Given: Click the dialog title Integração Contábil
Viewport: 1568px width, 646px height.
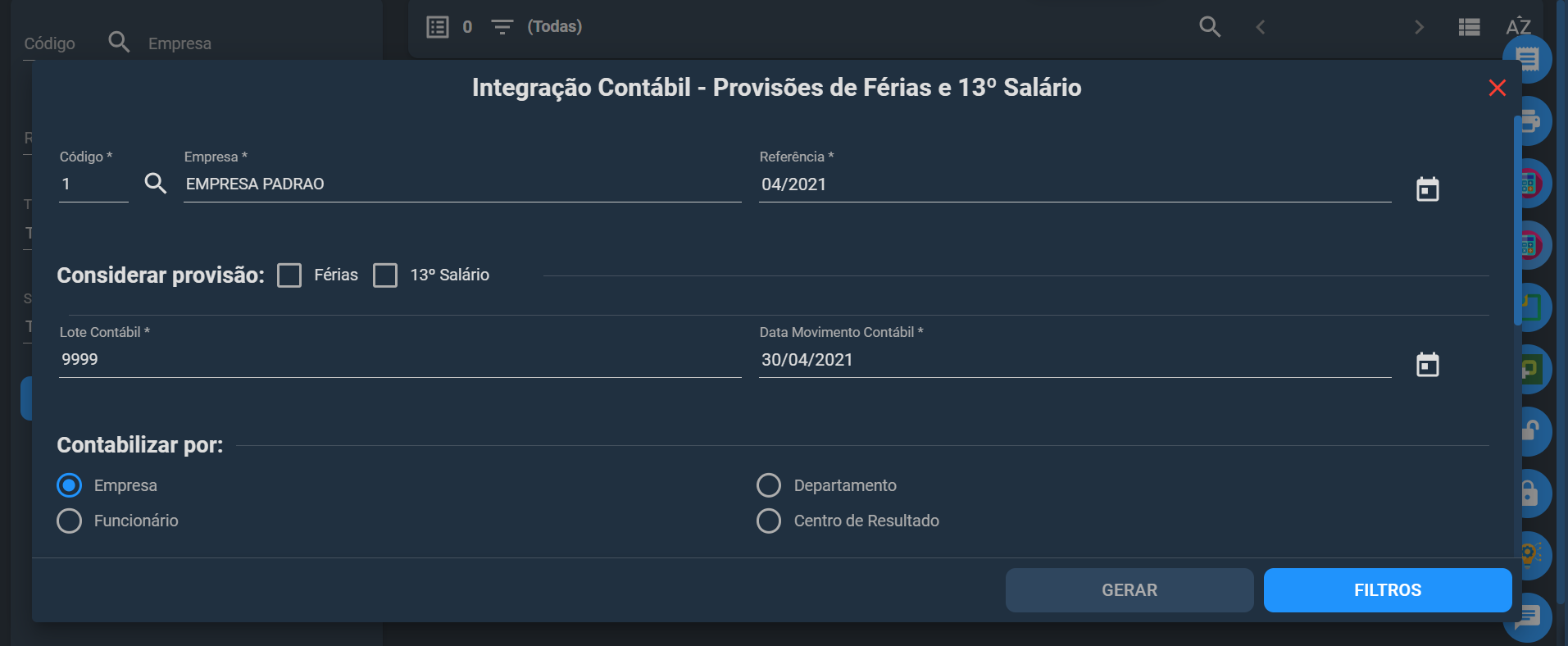Looking at the screenshot, I should pyautogui.click(x=777, y=88).
